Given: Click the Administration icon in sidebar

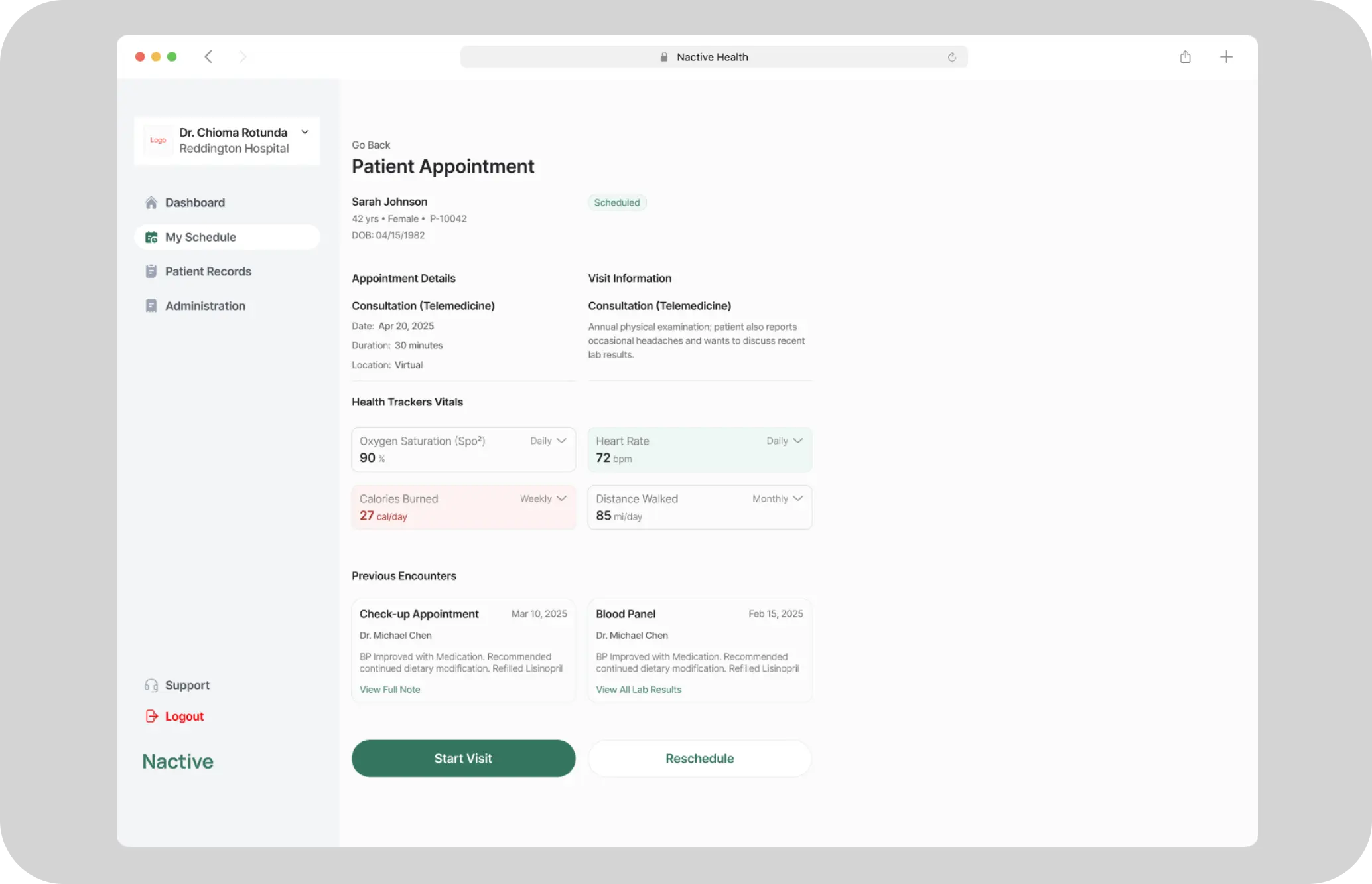Looking at the screenshot, I should tap(151, 306).
